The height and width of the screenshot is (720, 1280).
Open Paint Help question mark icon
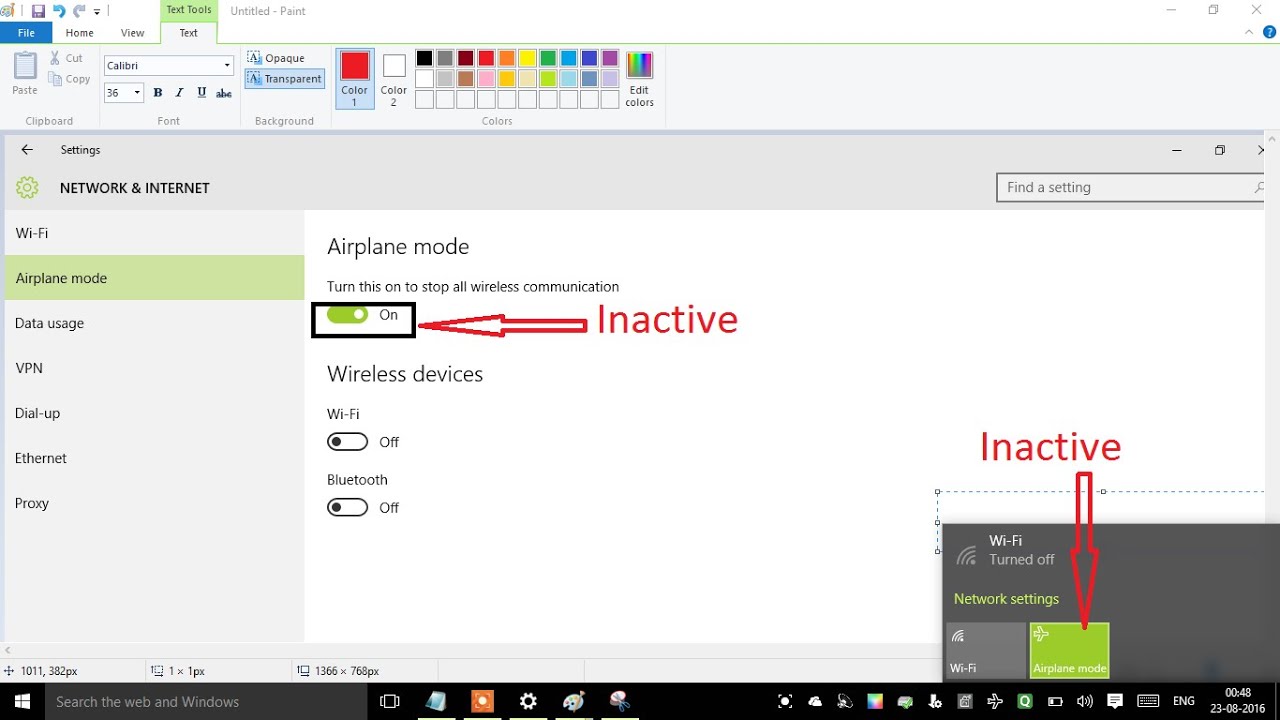pyautogui.click(x=1270, y=33)
